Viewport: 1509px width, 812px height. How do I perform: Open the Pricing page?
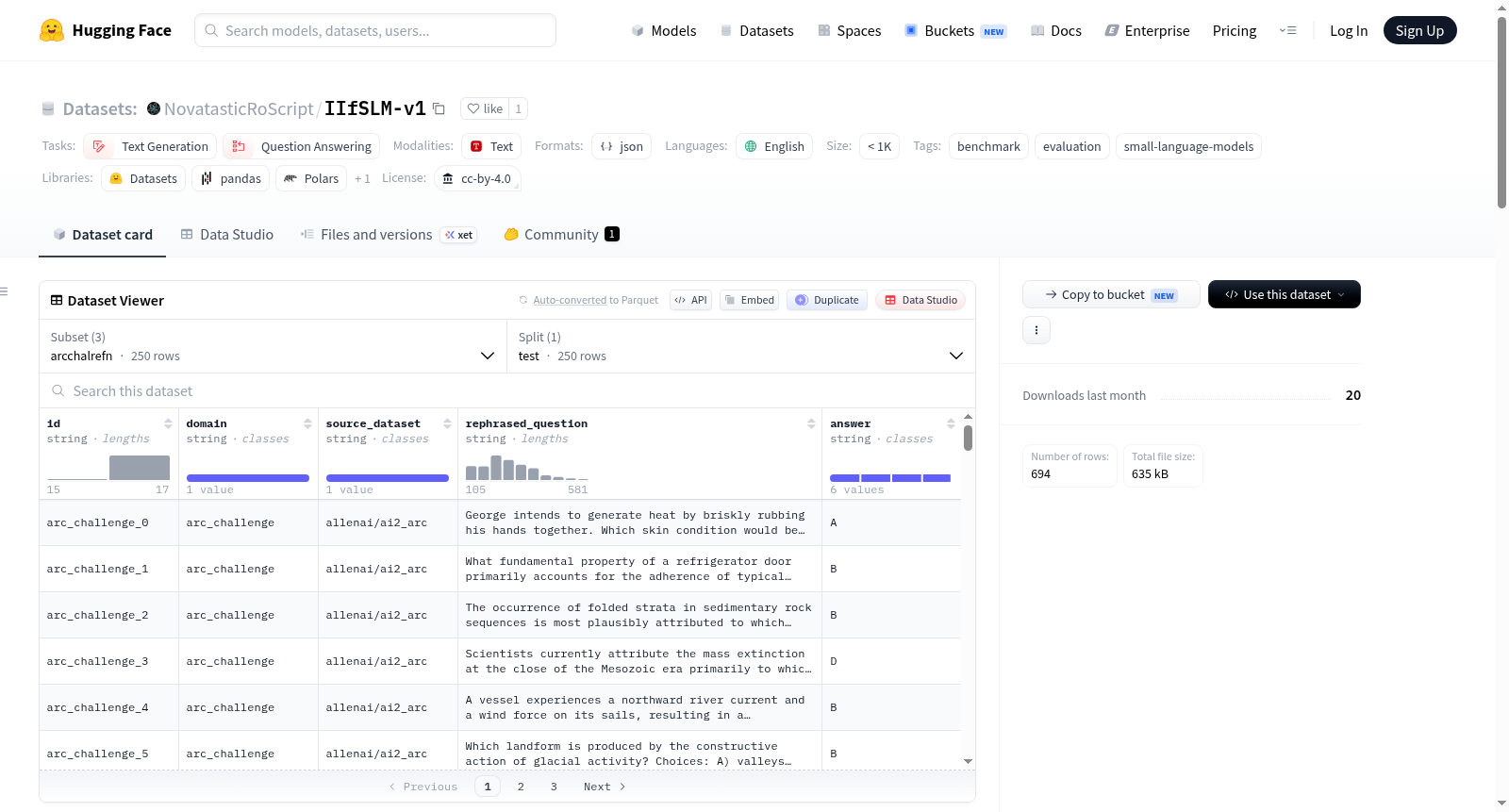coord(1235,30)
